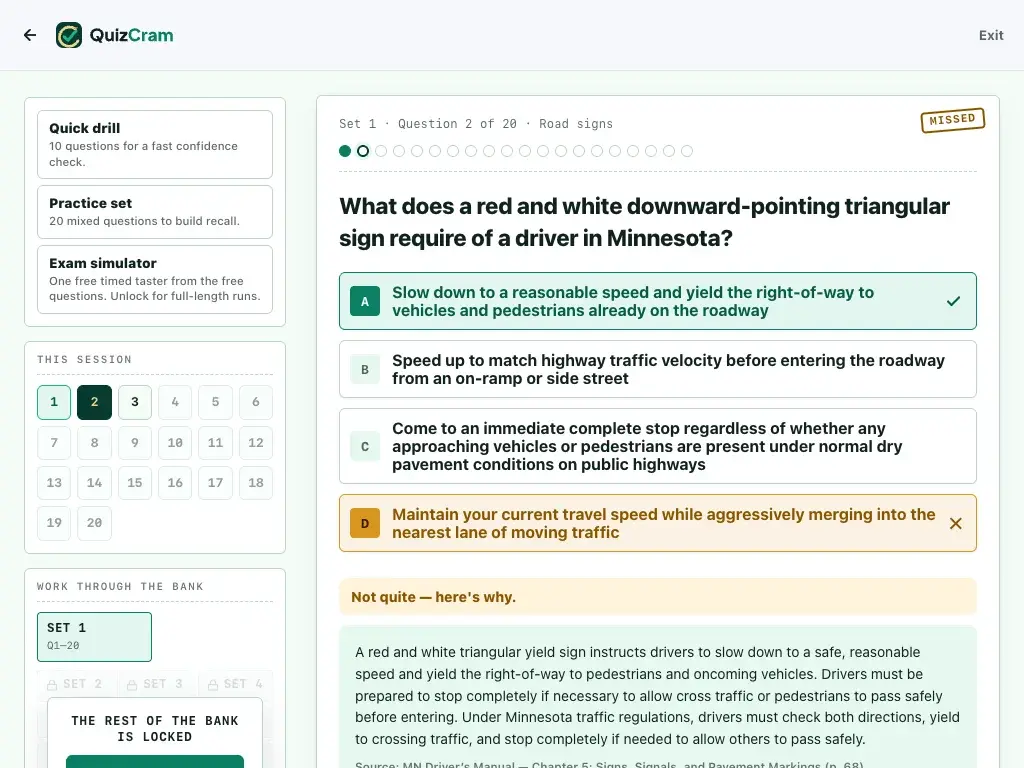Viewport: 1024px width, 768px height.
Task: Click the yield sign explanation paragraph
Action: click(658, 696)
